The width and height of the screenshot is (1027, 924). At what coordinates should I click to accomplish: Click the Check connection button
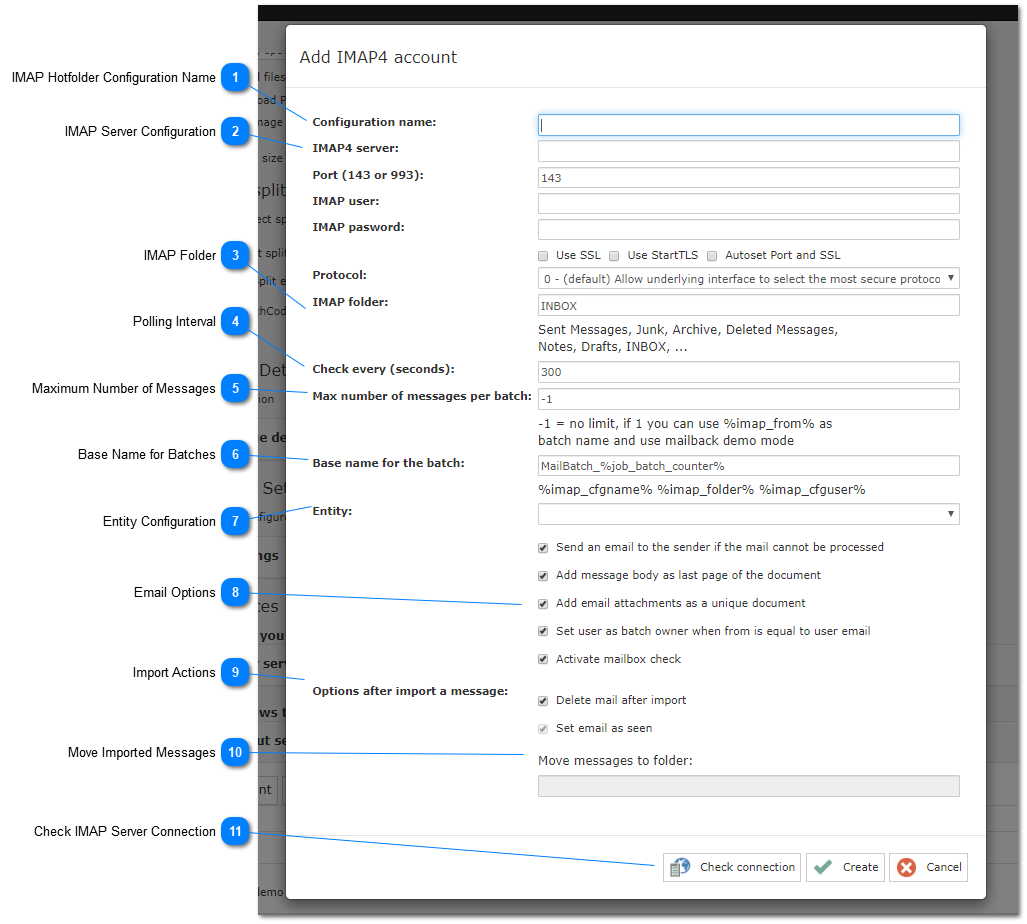pyautogui.click(x=732, y=868)
